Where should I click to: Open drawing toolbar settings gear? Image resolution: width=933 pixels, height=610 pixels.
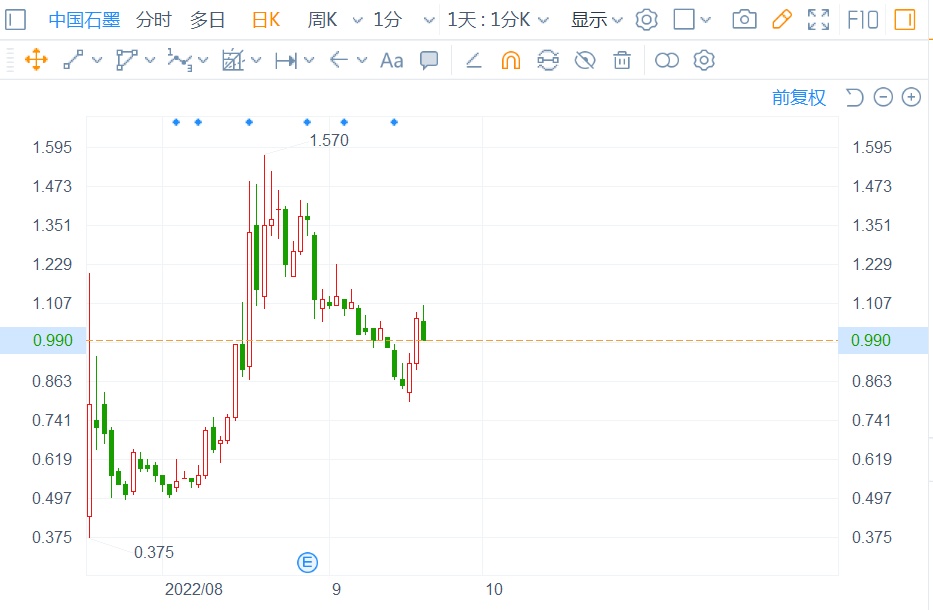coord(704,60)
